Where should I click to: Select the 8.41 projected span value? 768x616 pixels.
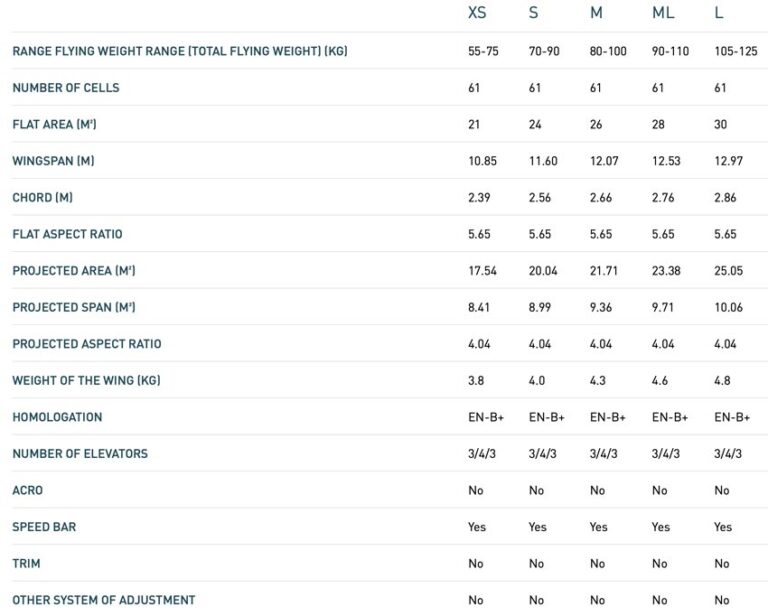click(480, 308)
